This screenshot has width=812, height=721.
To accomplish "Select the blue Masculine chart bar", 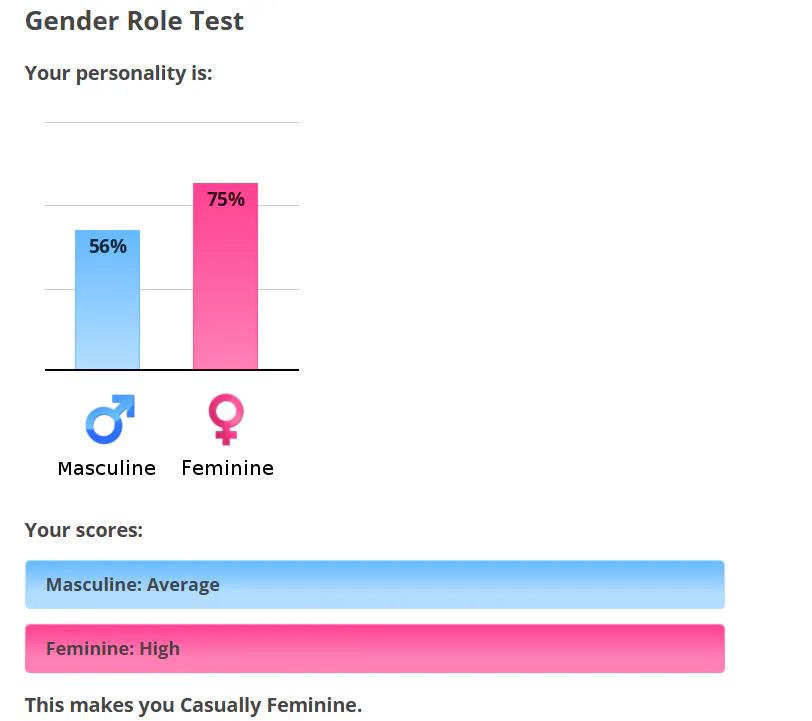I will tap(108, 299).
